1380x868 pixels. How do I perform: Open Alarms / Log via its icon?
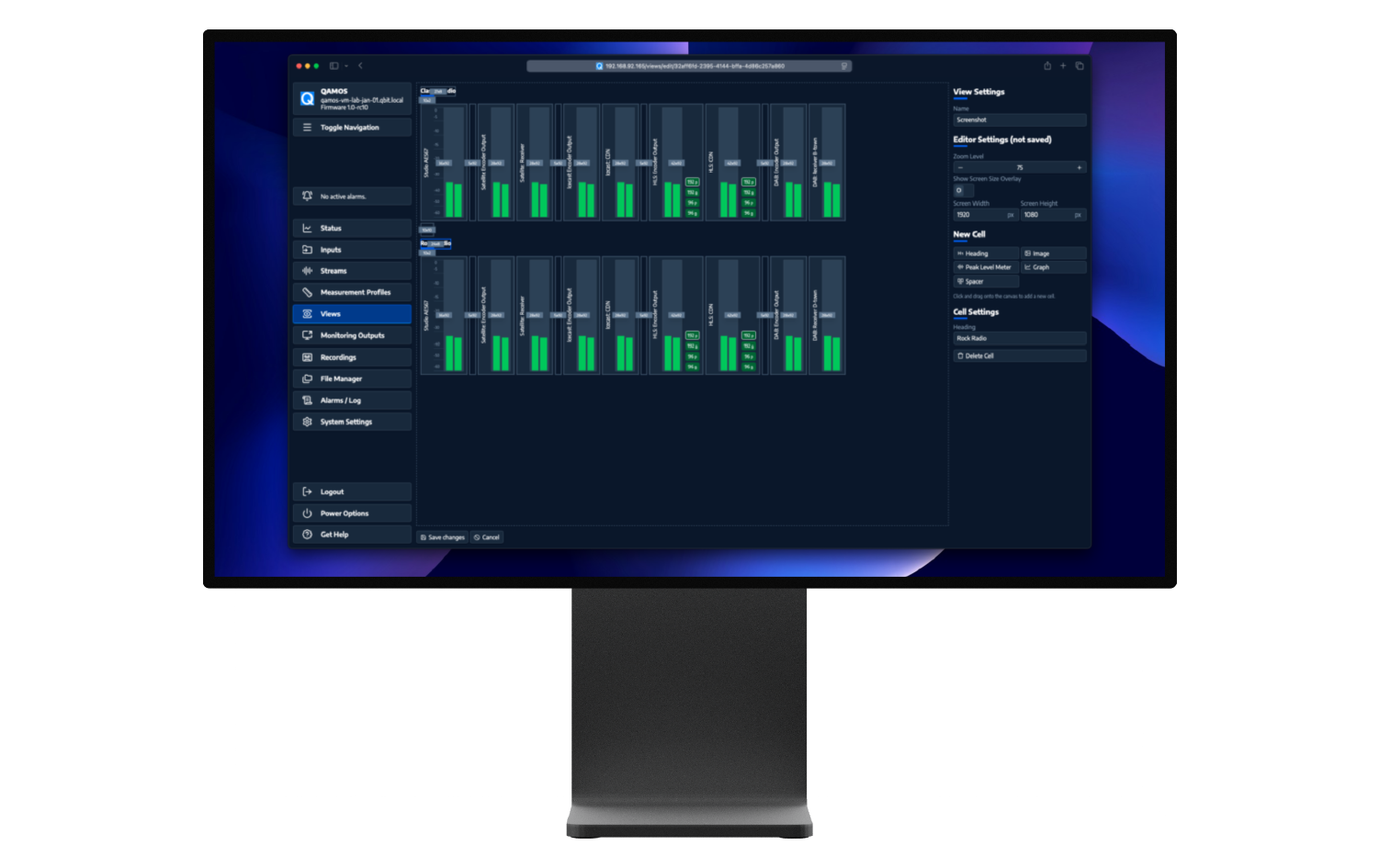pyautogui.click(x=307, y=400)
